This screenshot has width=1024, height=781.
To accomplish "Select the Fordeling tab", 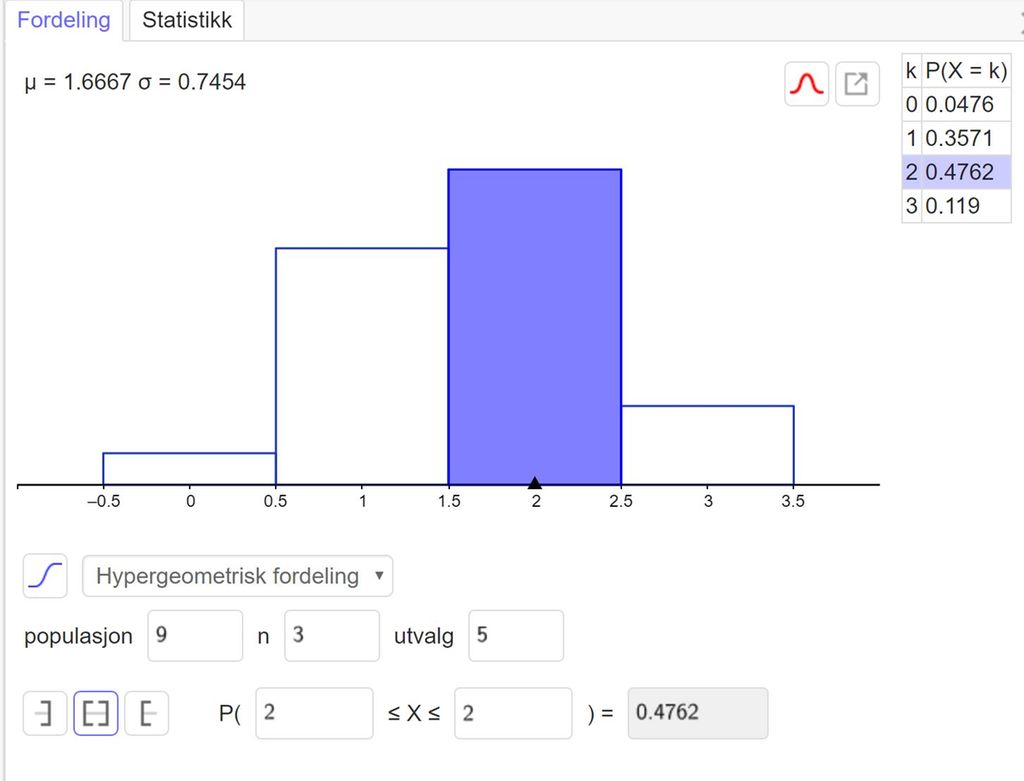I will (x=64, y=19).
